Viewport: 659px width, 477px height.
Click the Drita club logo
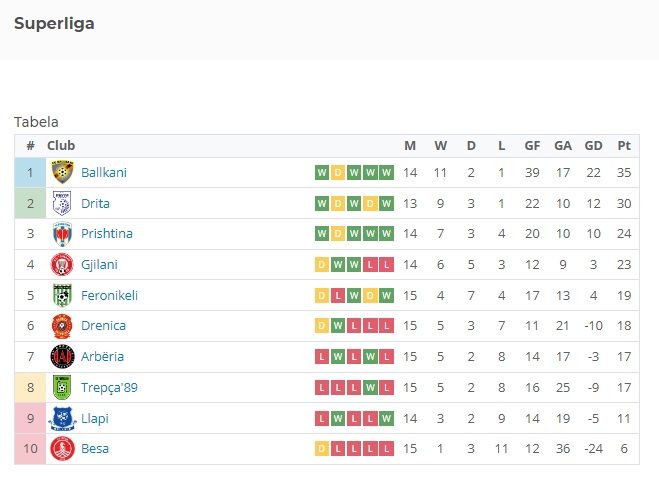point(62,203)
